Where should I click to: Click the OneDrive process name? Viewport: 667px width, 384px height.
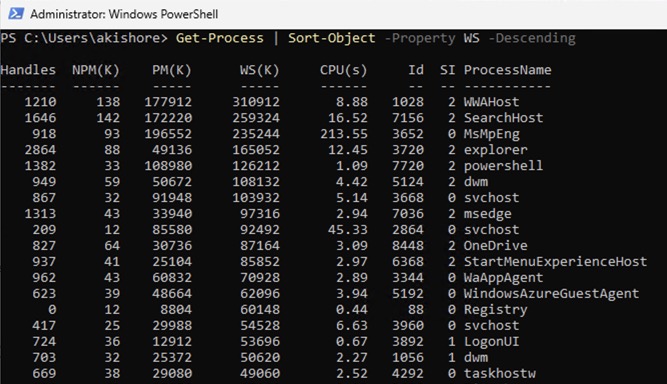496,246
